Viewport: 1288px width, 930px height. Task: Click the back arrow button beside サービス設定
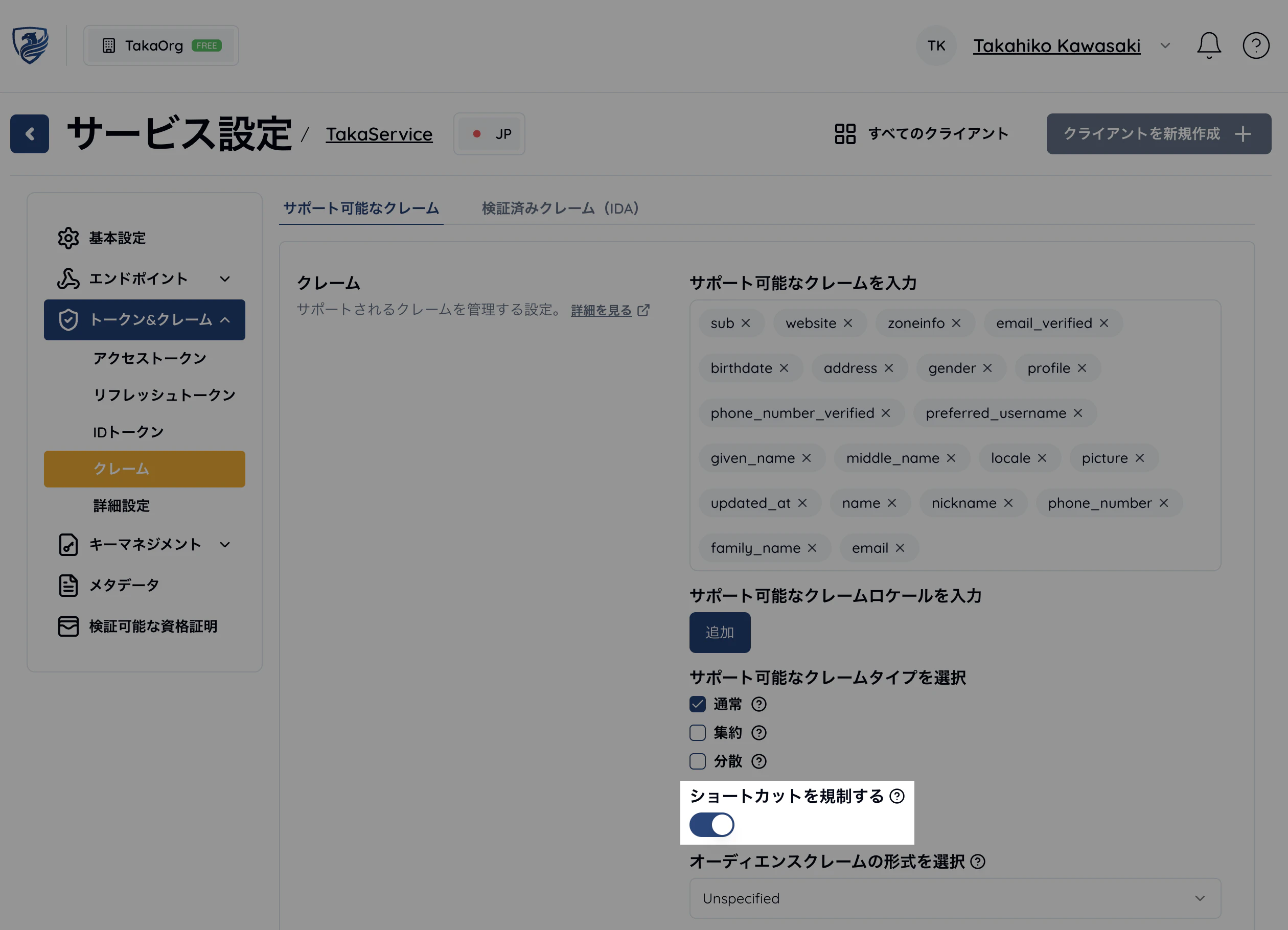tap(30, 134)
